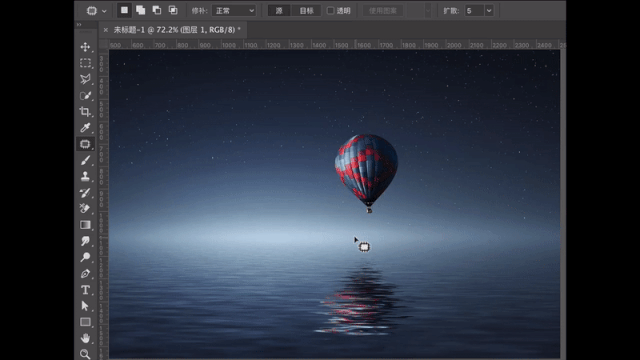This screenshot has height=360, width=640.
Task: Select the Clone Stamp tool
Action: click(x=85, y=176)
